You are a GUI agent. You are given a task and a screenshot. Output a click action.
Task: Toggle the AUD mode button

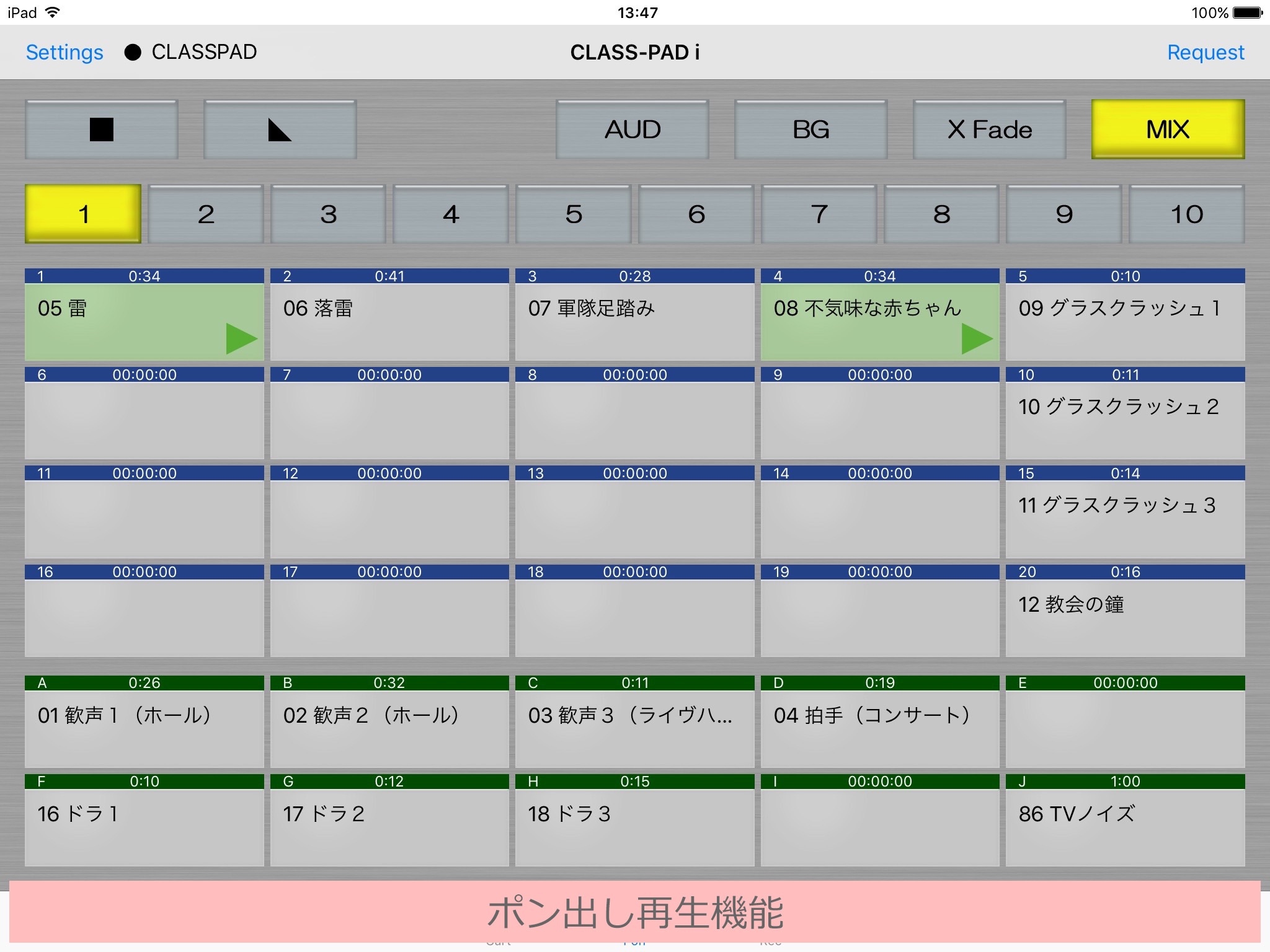pos(633,130)
